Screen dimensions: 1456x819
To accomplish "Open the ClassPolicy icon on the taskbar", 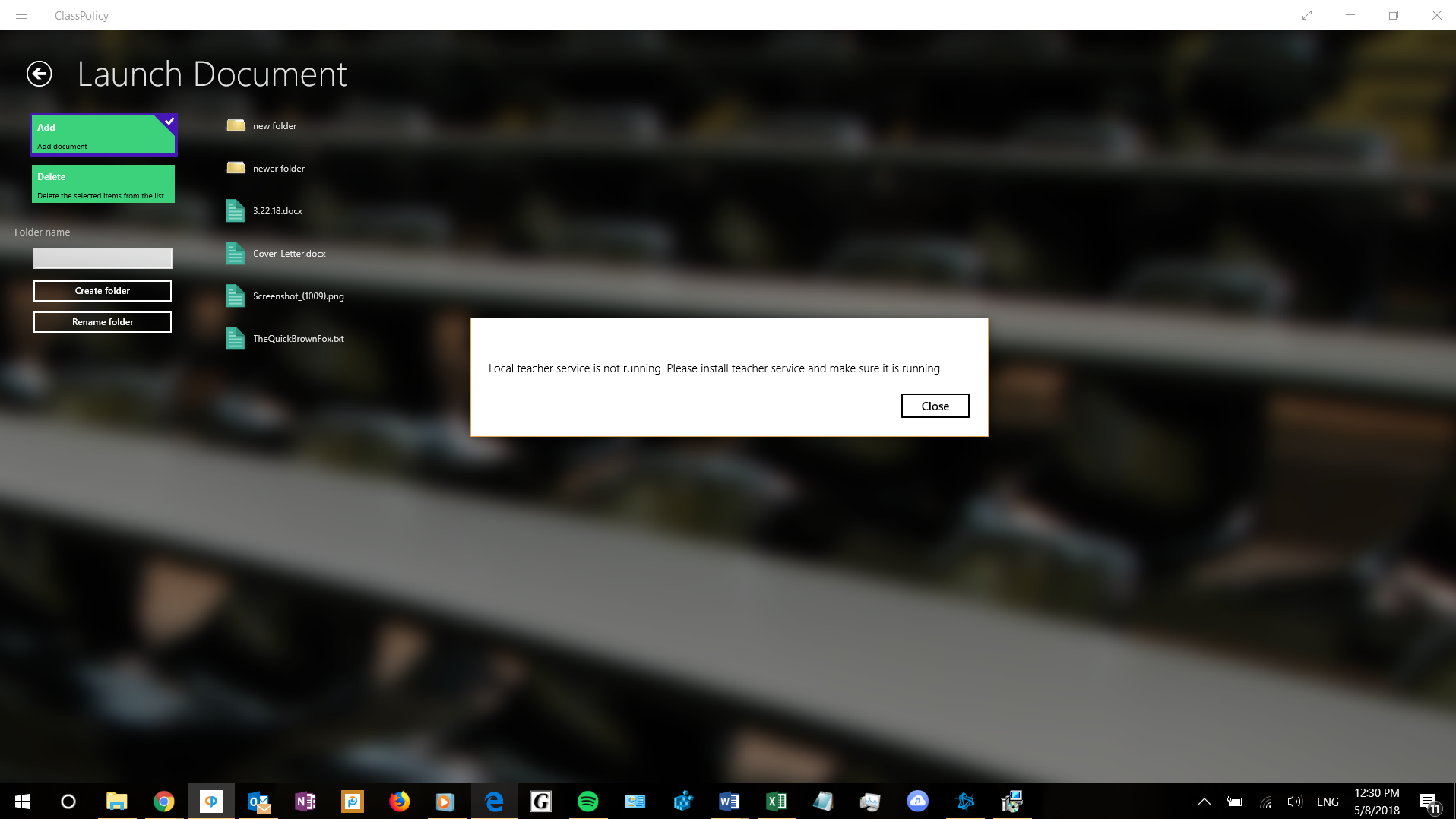I will (211, 801).
